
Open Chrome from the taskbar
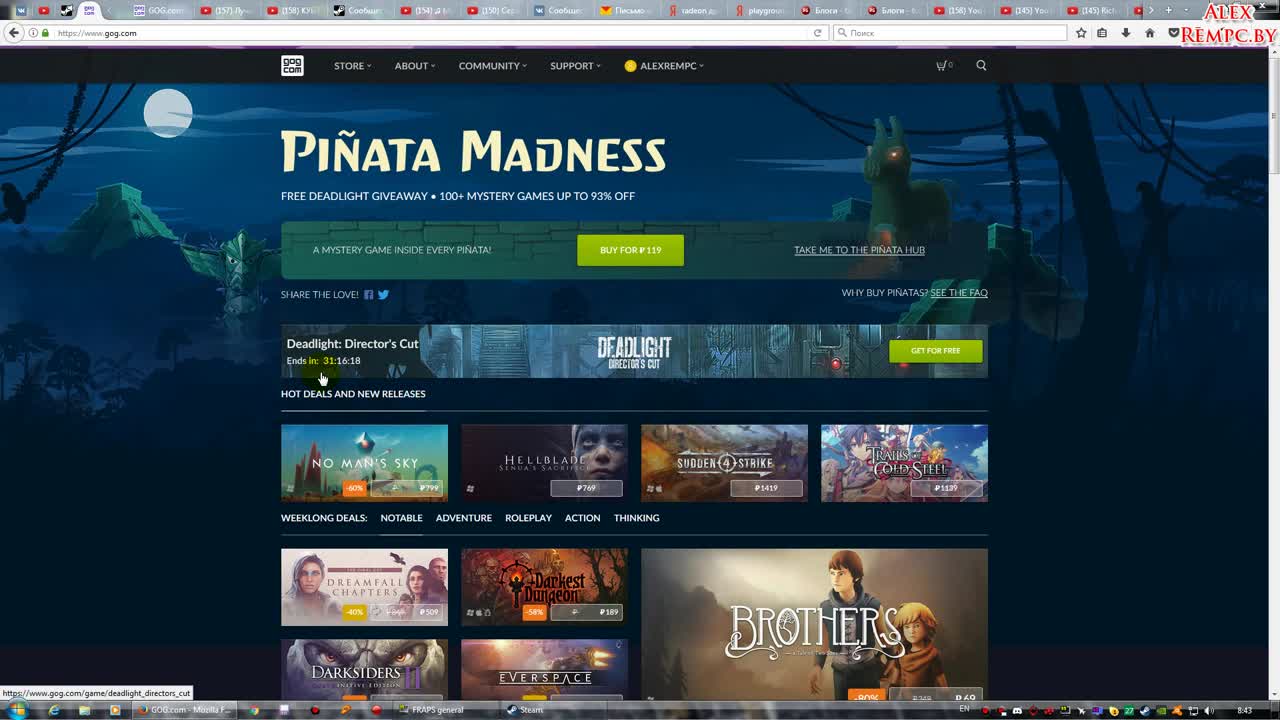click(x=254, y=710)
